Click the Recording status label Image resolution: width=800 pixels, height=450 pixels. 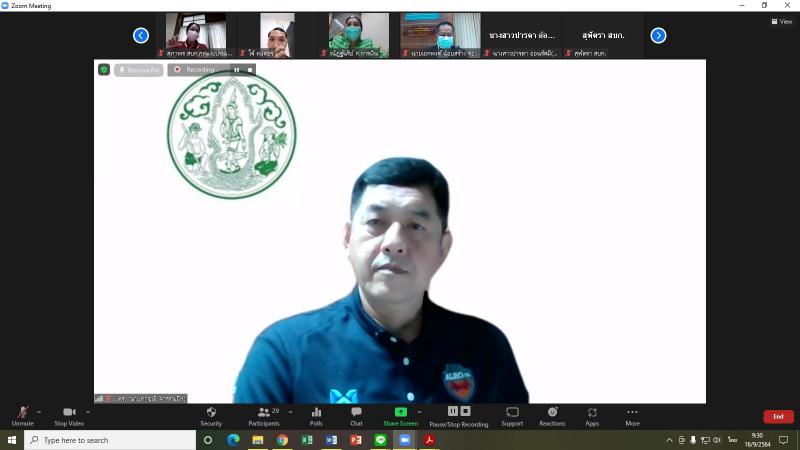pyautogui.click(x=201, y=69)
